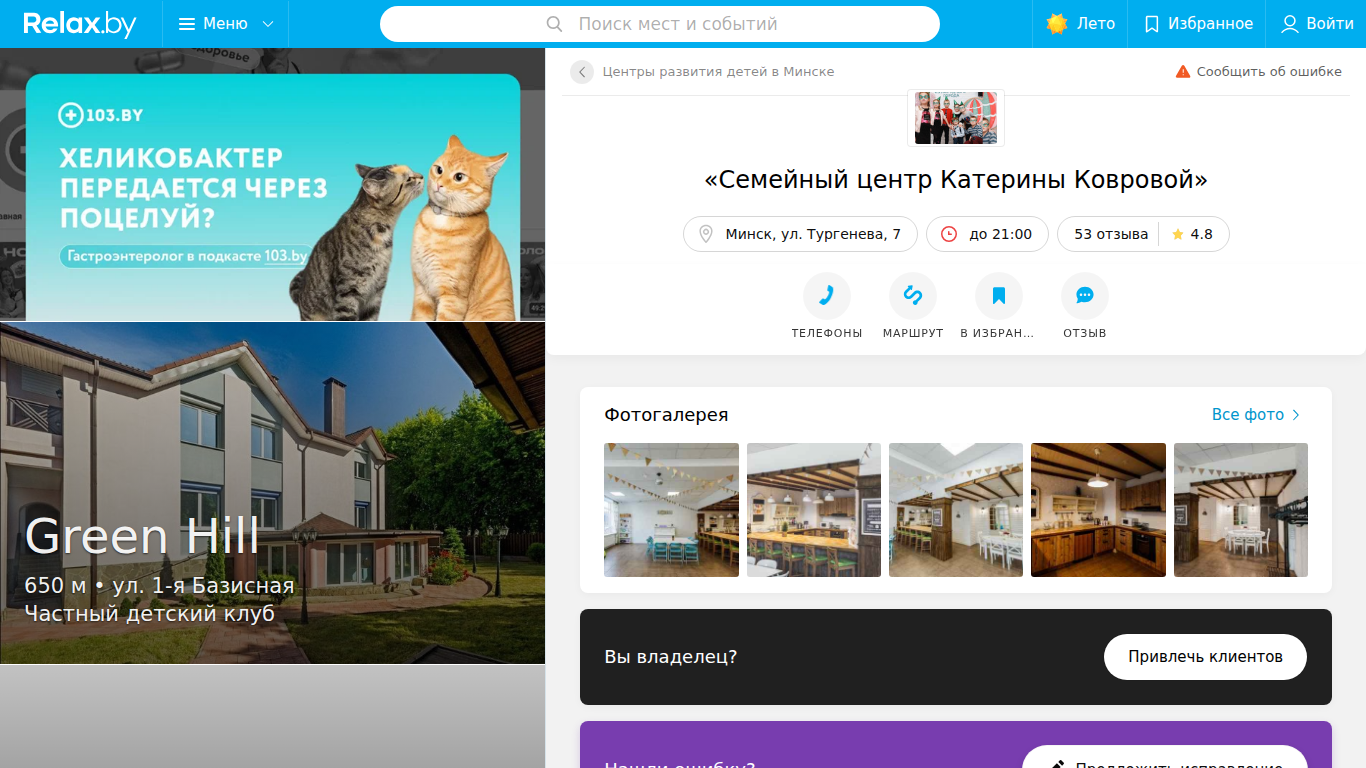Click the Маршрут route icon

[x=913, y=296]
